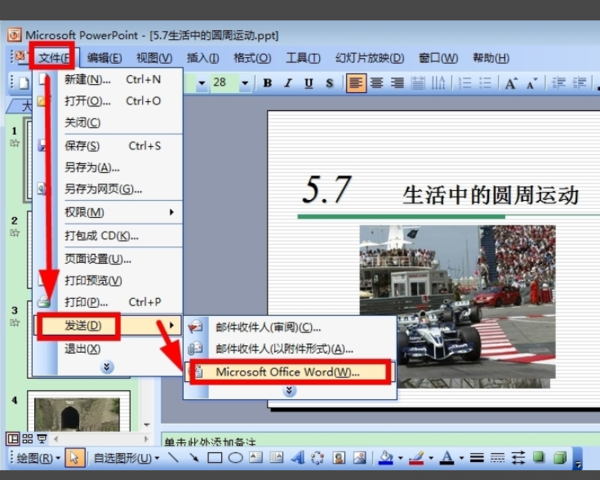600x480 pixels.
Task: Expand the 自选图形(U) AutoShapes menu
Action: [x=126, y=458]
